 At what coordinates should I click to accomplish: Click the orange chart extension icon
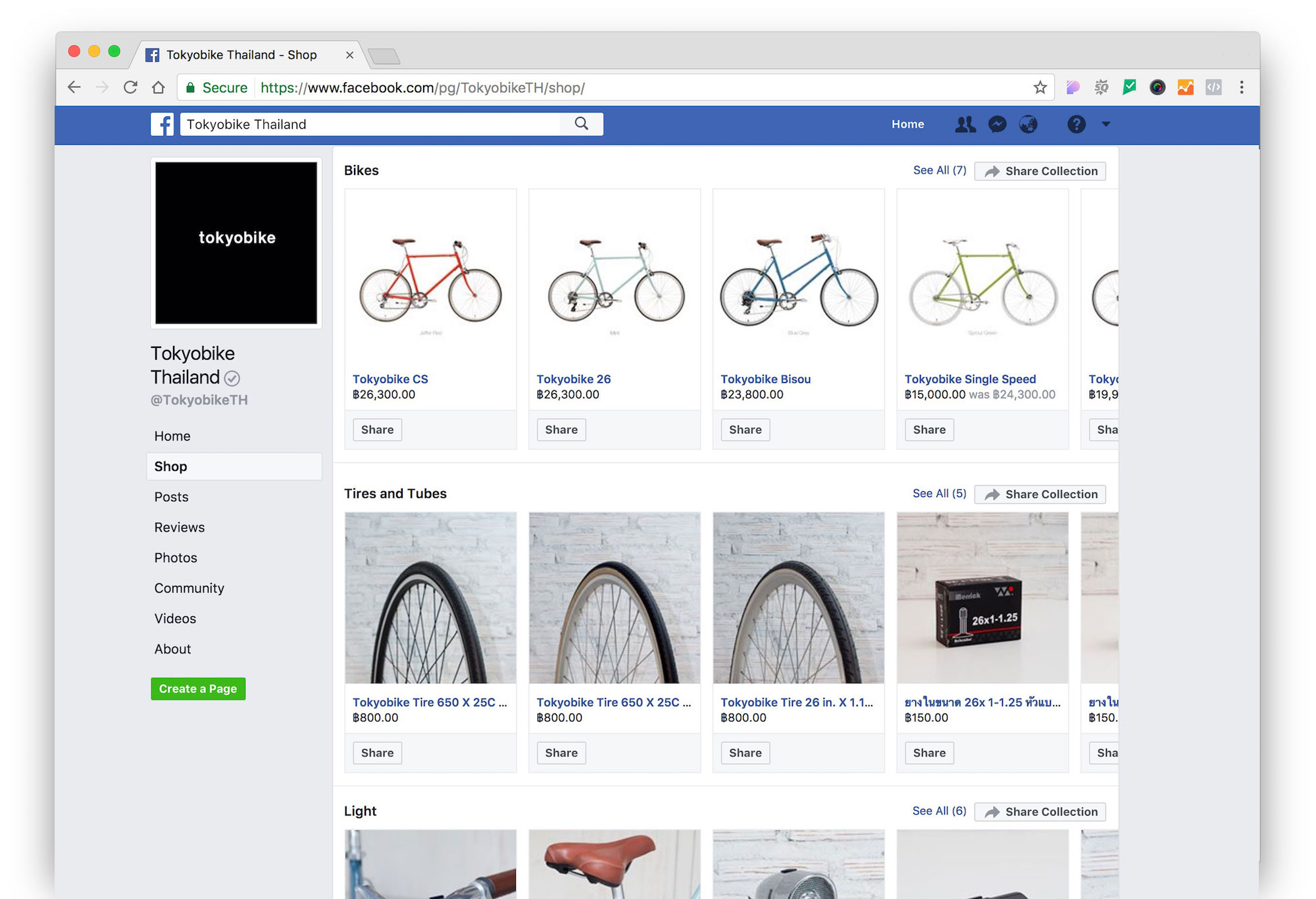coord(1186,87)
